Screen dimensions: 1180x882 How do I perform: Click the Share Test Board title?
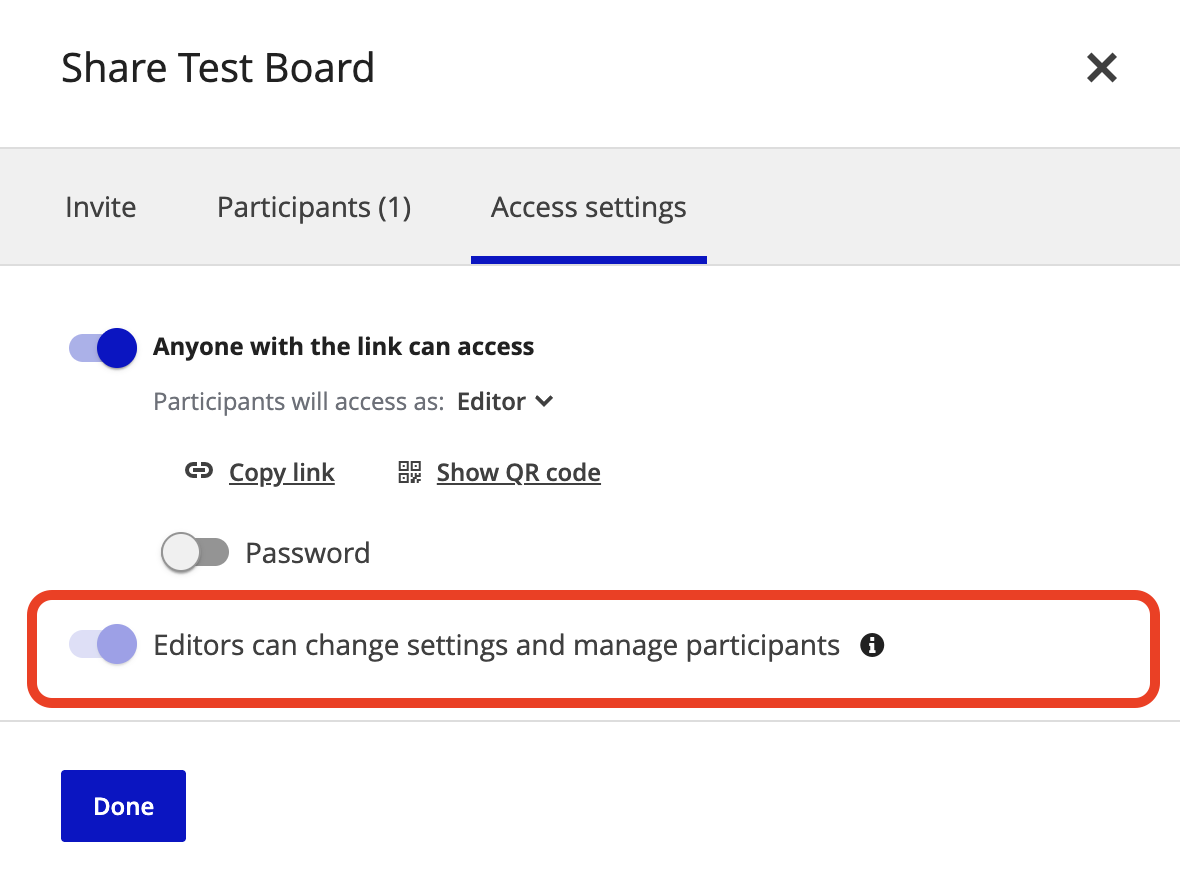(218, 68)
